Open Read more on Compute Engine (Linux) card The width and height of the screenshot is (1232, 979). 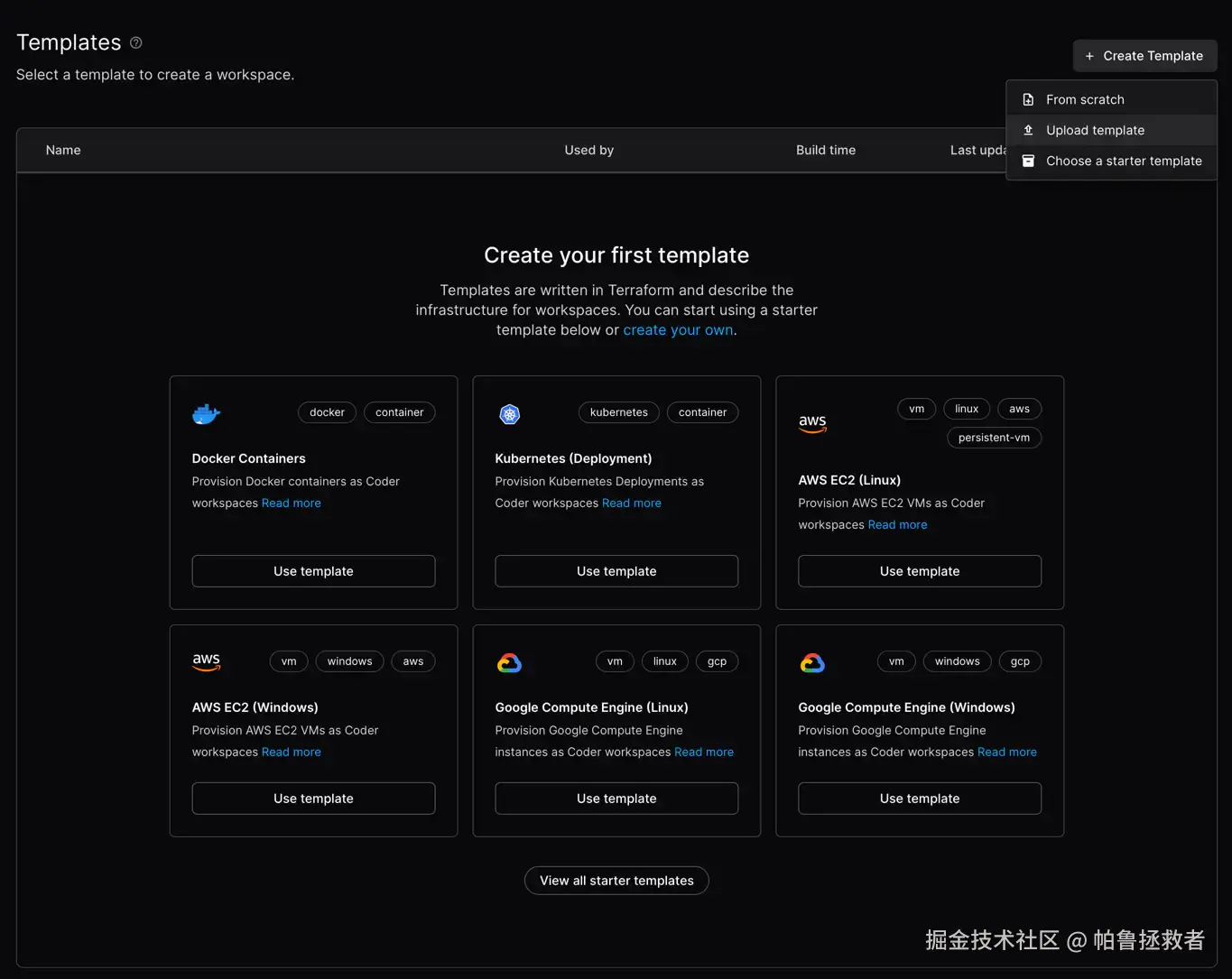pyautogui.click(x=704, y=753)
